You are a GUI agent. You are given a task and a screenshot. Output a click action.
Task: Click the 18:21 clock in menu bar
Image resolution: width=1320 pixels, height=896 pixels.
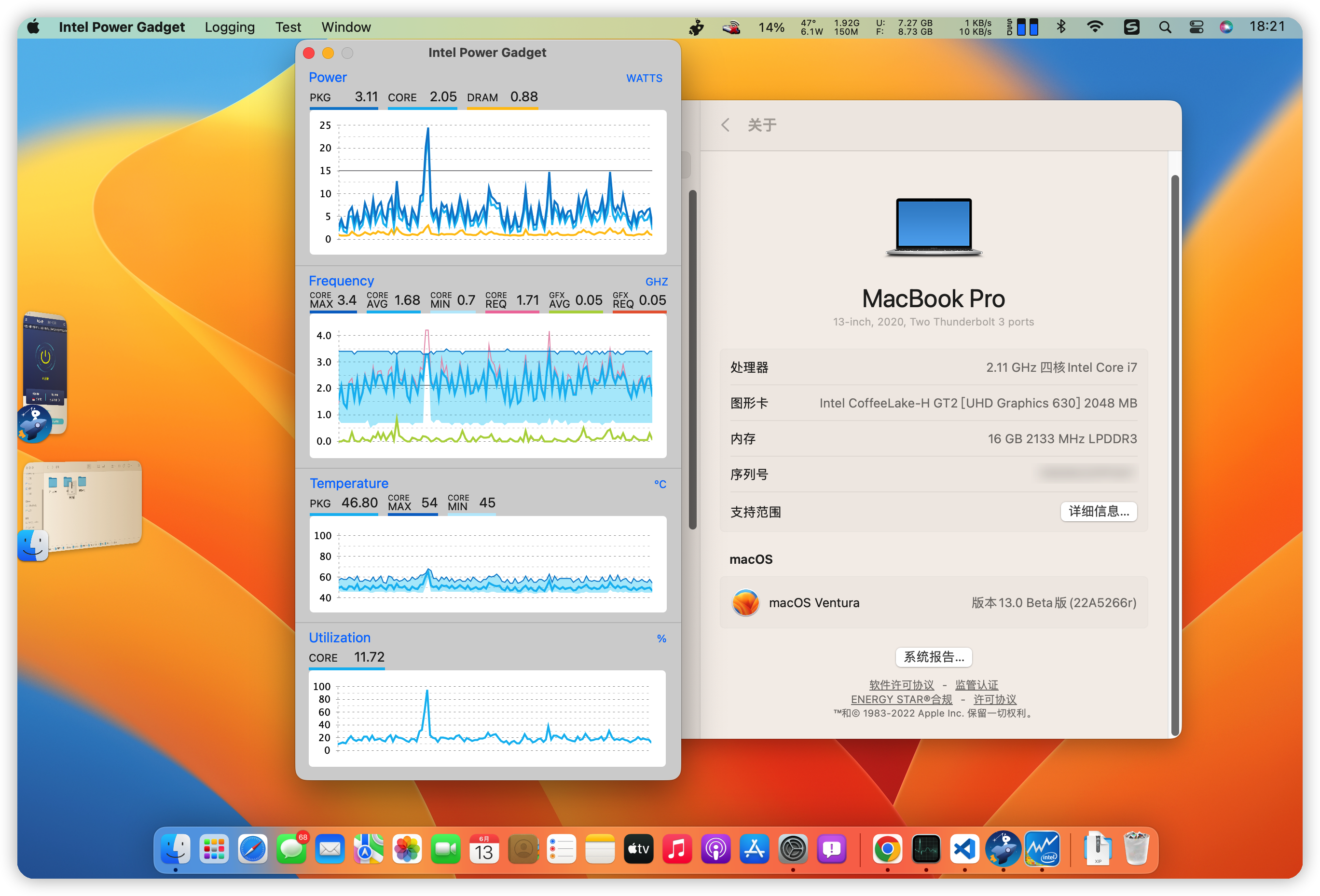click(x=1266, y=27)
